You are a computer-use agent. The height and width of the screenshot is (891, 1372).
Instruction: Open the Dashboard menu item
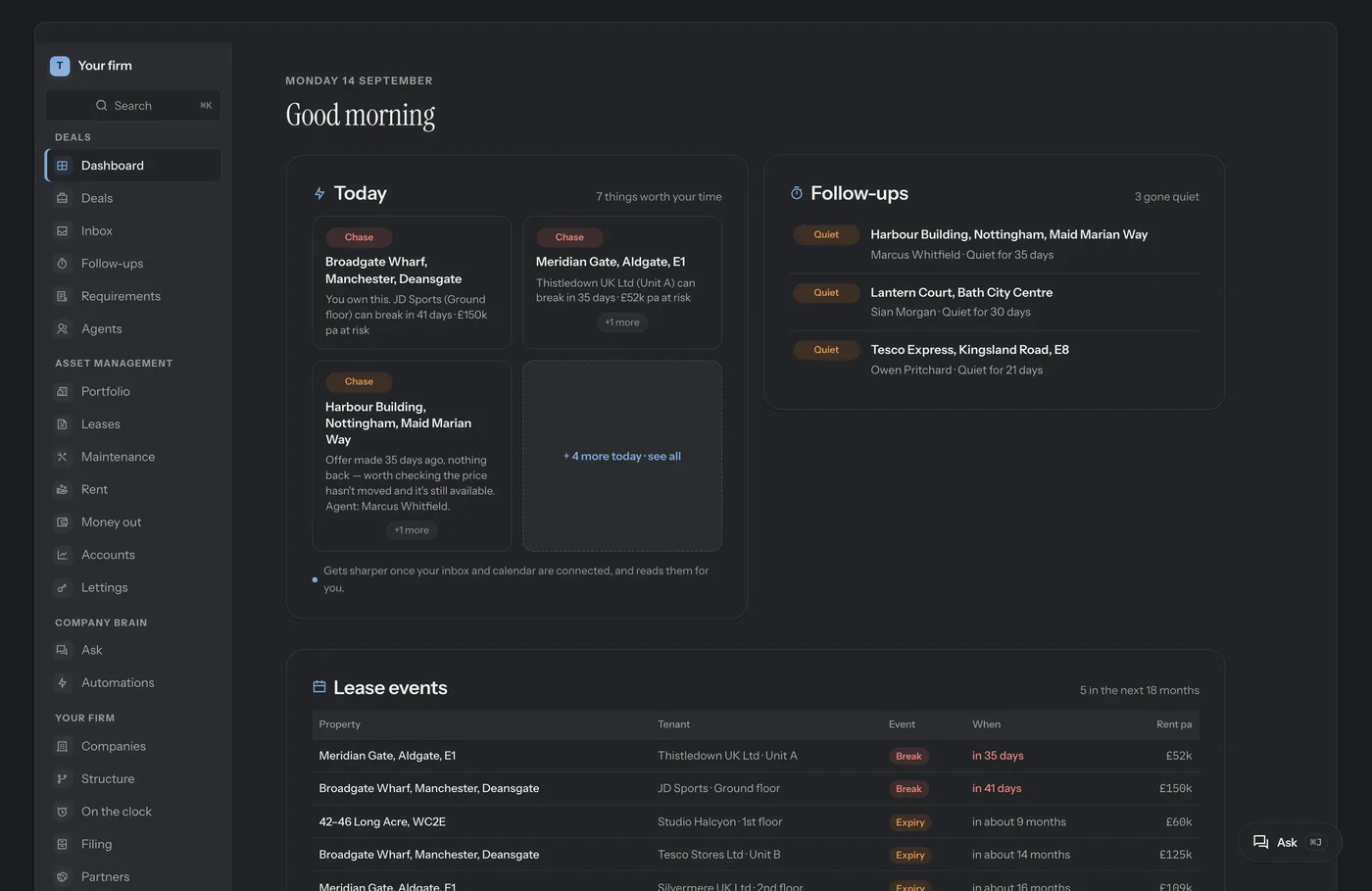click(133, 166)
